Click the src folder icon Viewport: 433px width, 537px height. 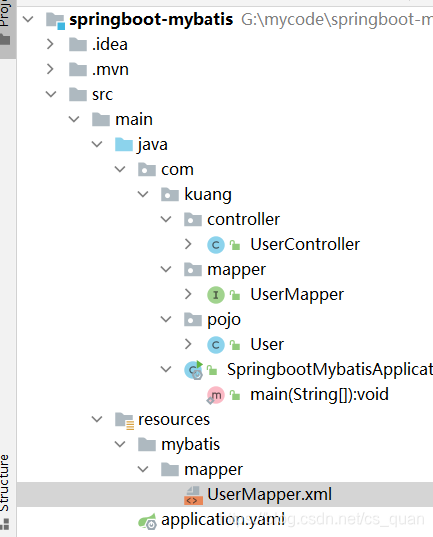pos(78,95)
